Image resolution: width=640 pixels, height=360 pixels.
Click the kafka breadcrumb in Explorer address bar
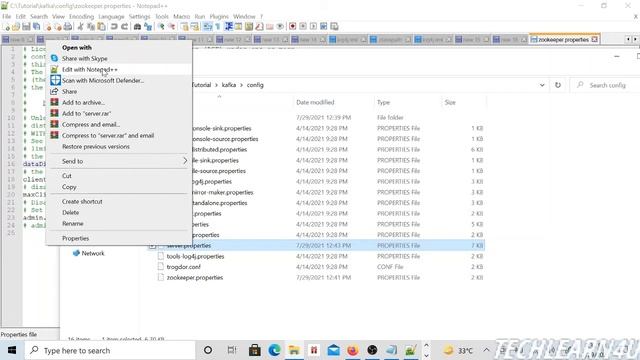coord(229,85)
